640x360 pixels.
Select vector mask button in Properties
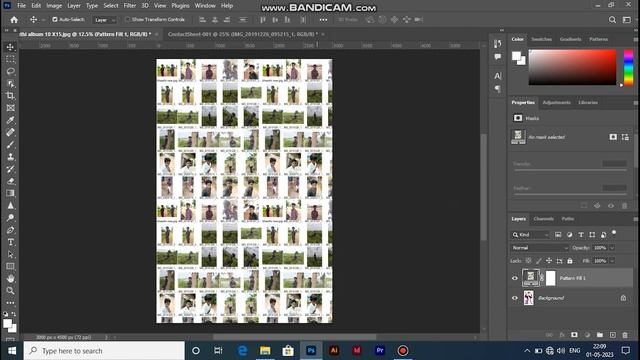tap(625, 137)
